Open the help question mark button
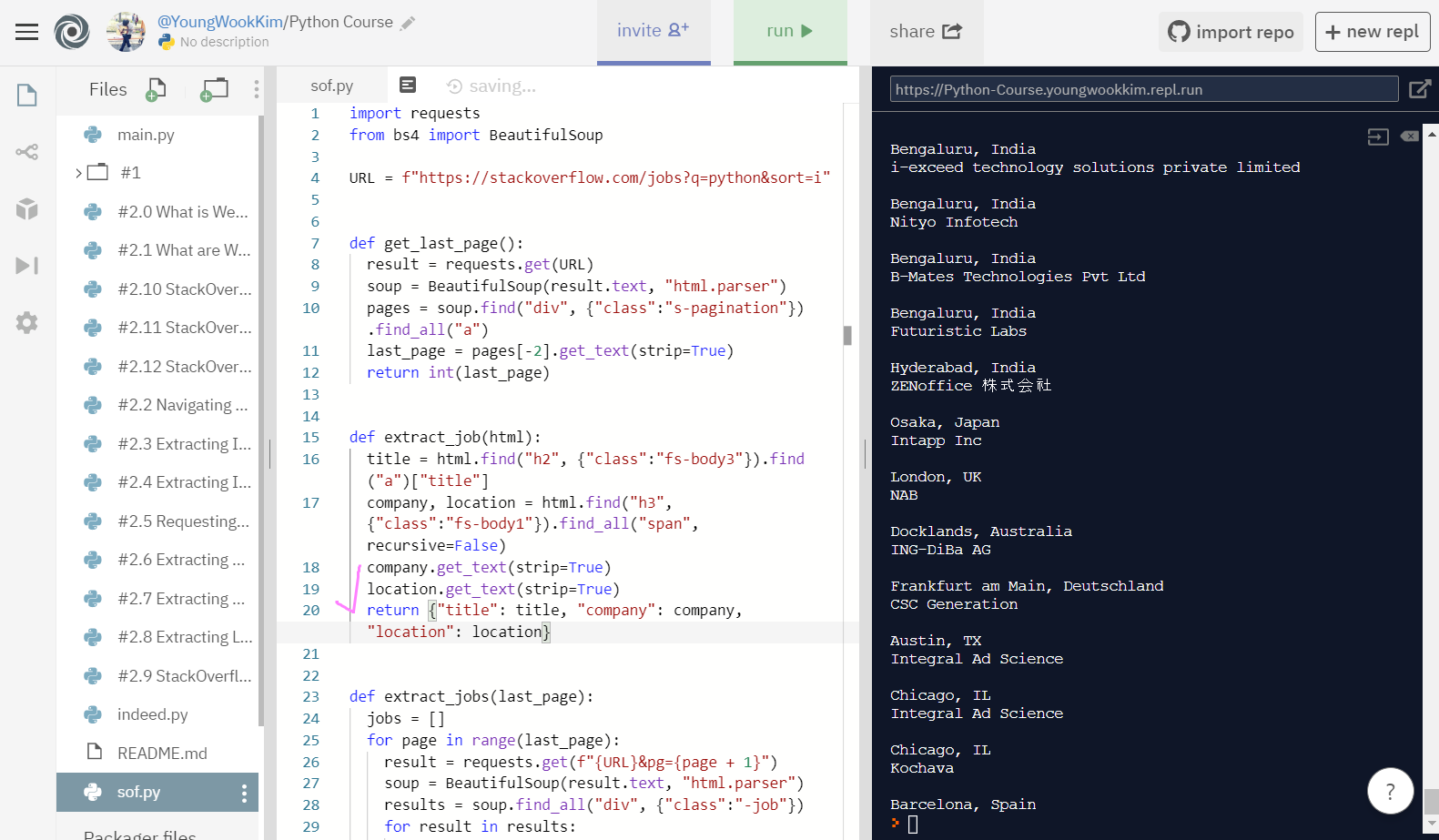Screen dimensions: 1439x840 (x=1390, y=791)
